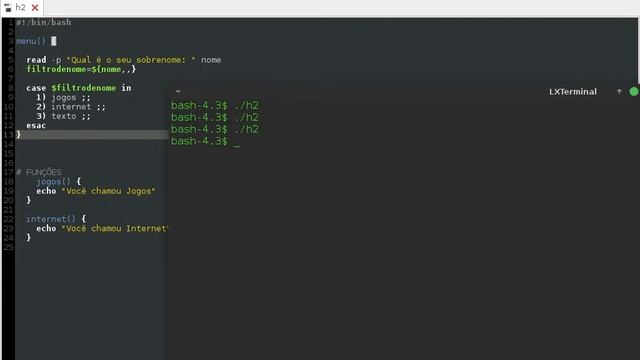Screen dimensions: 640x360
Task: Click the '3) texto ;;' case option
Action: pos(63,116)
